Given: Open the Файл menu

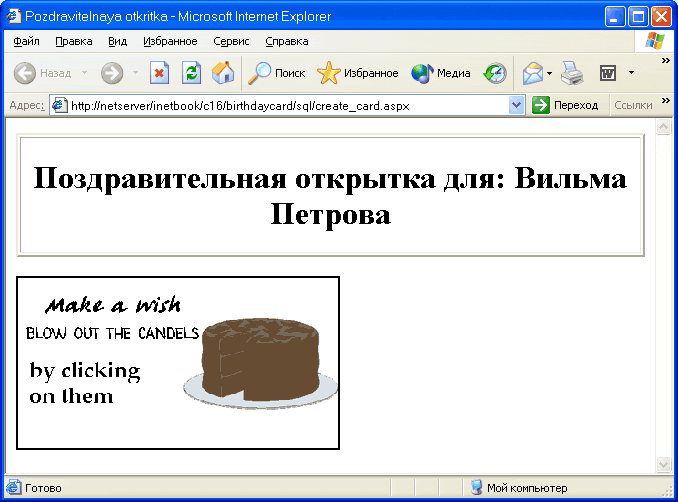Looking at the screenshot, I should [26, 41].
